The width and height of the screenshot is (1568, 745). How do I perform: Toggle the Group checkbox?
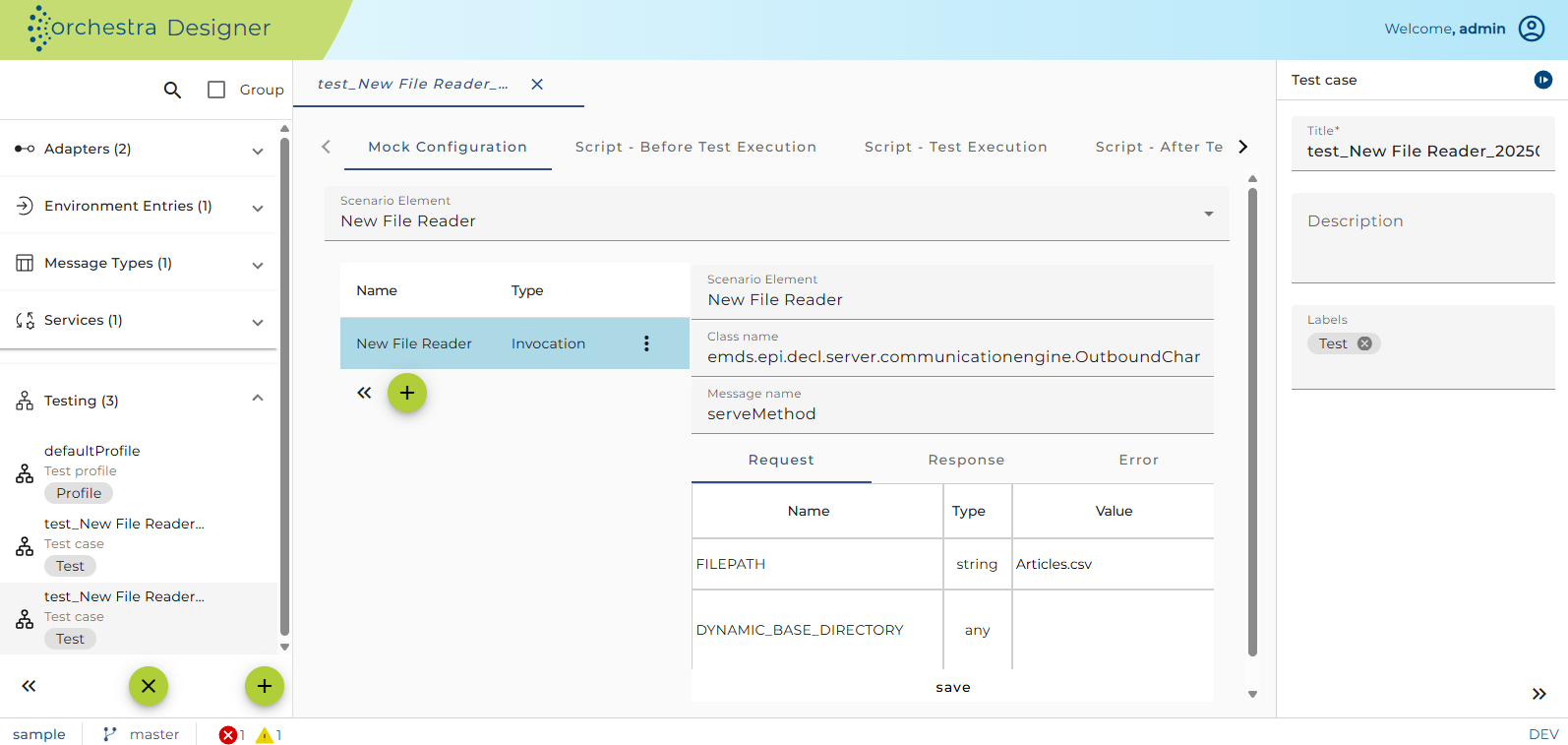(x=216, y=90)
